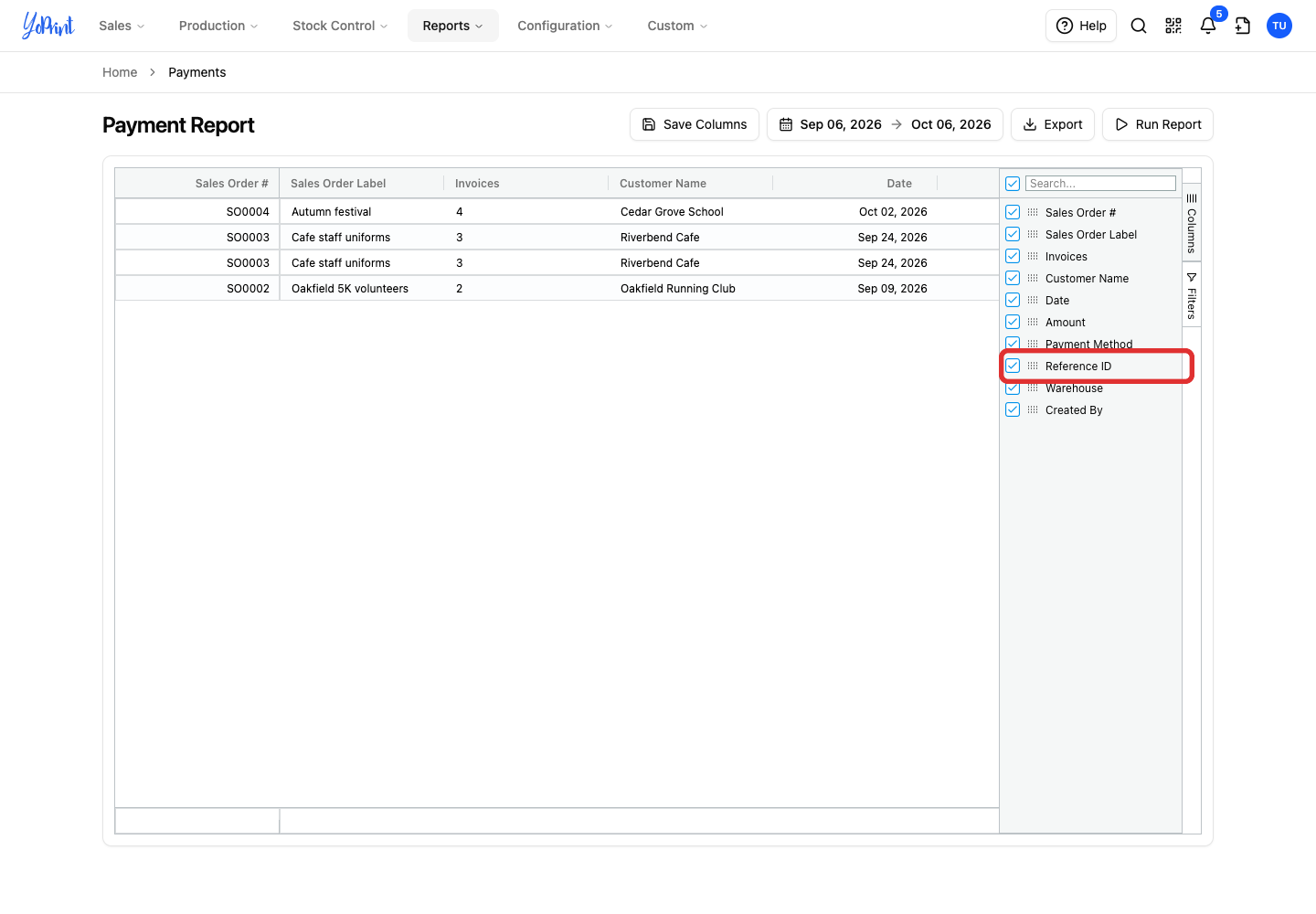Screen dimensions: 1316x914
Task: Open the date range picker
Action: [885, 124]
